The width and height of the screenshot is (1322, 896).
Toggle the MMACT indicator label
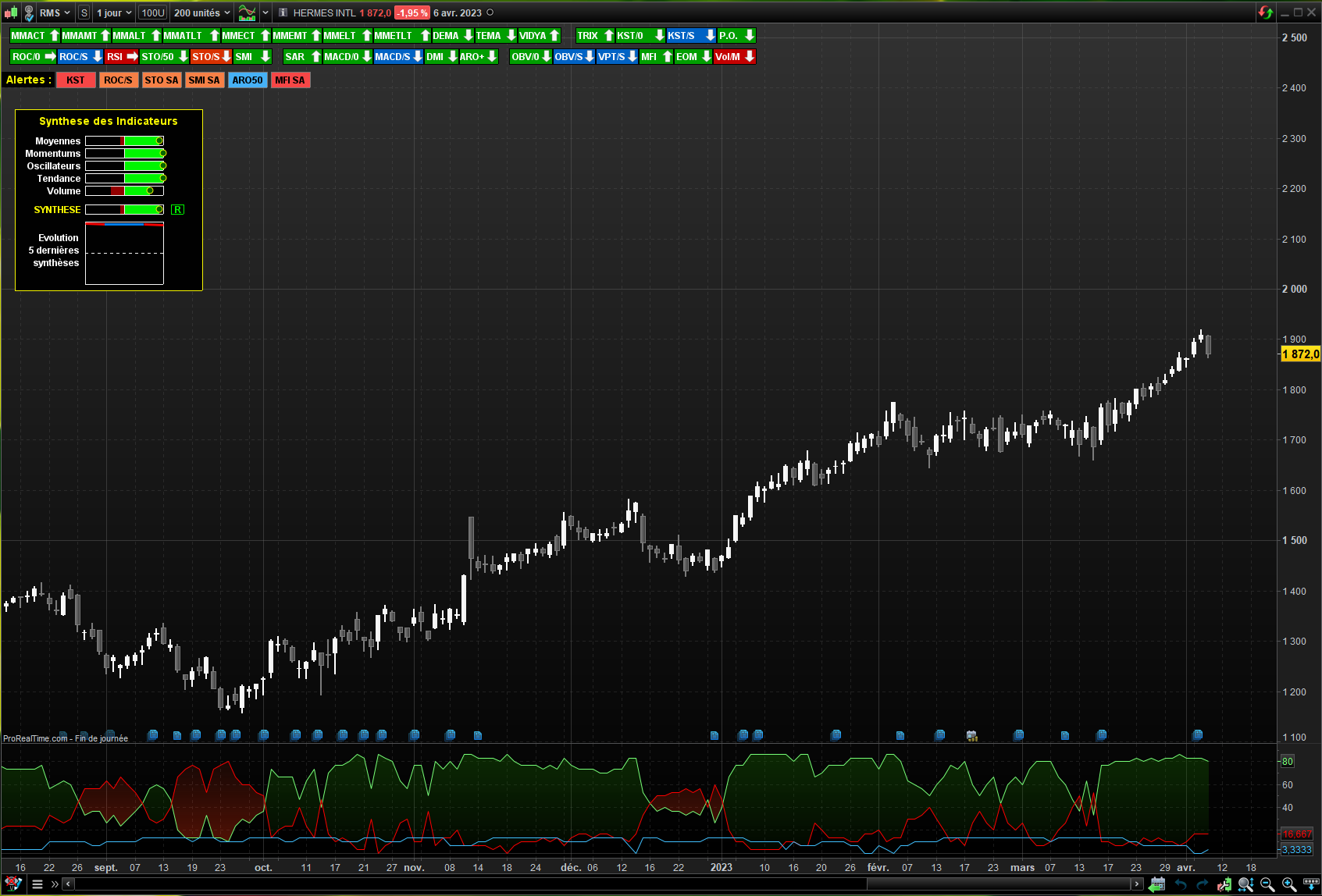point(34,35)
